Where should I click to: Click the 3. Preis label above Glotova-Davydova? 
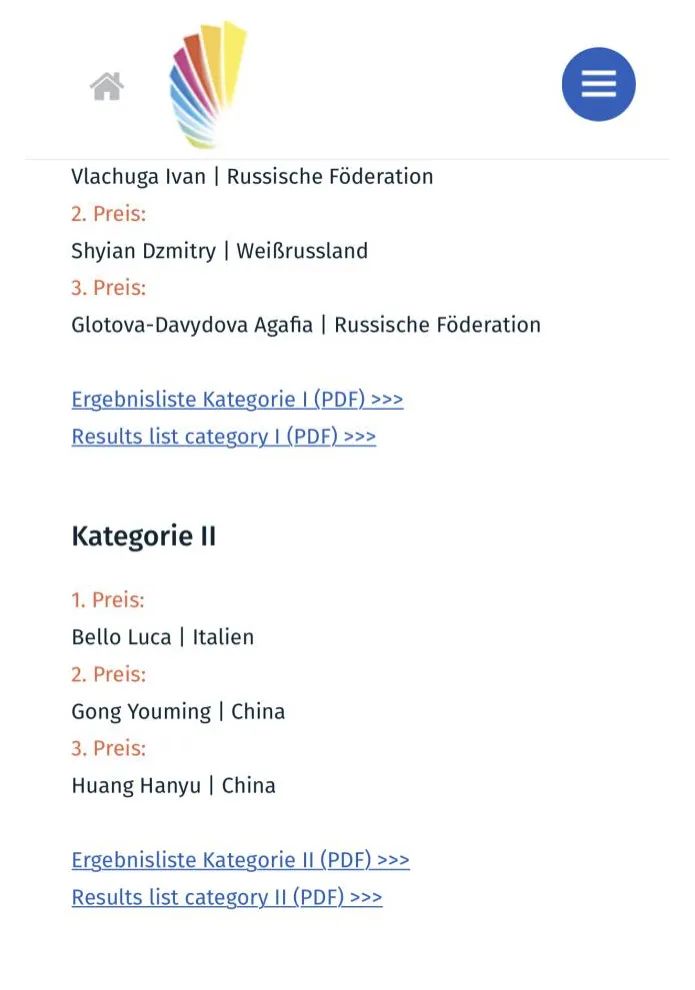click(x=109, y=288)
